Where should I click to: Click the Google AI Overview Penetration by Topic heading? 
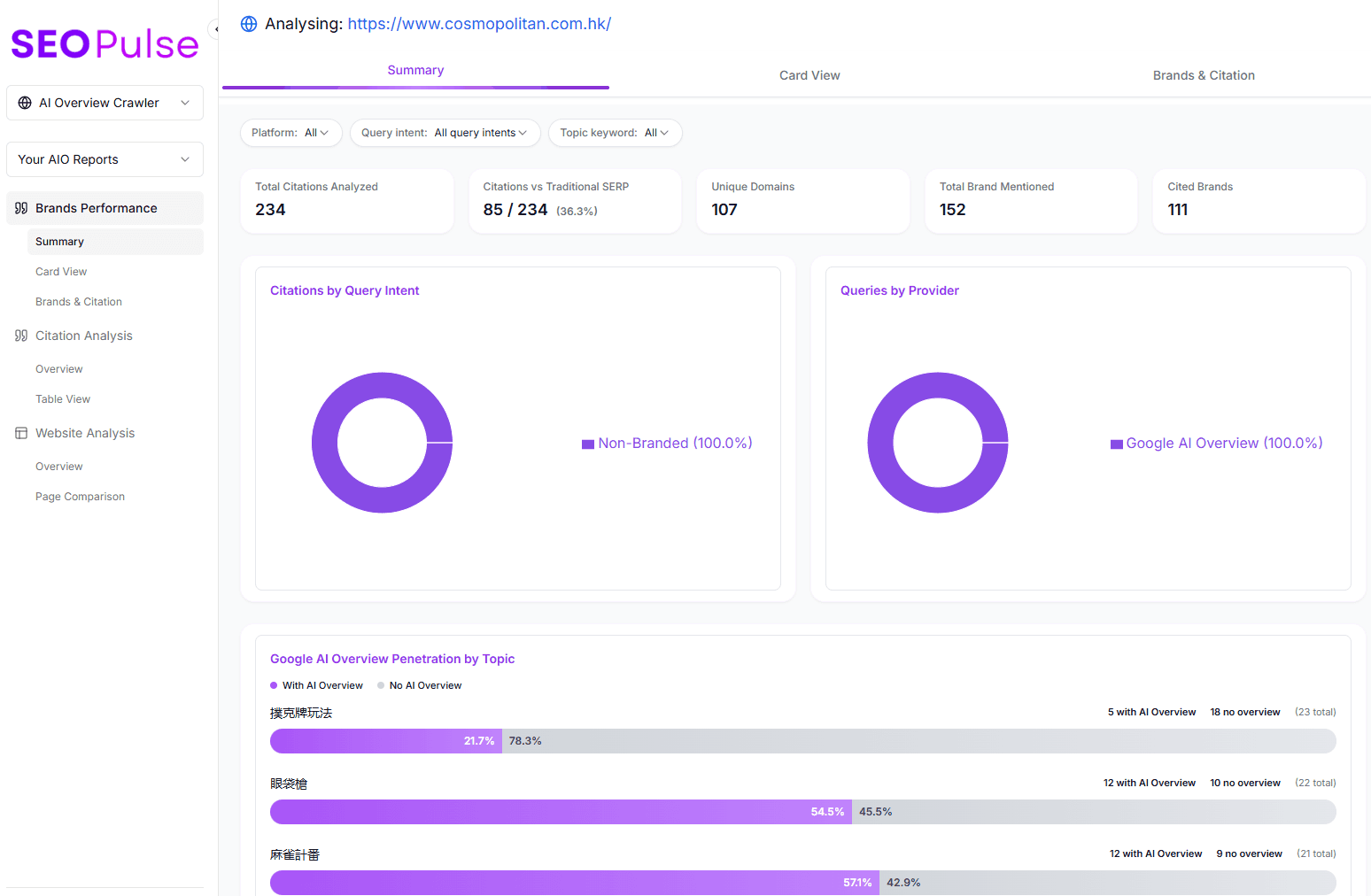(x=392, y=659)
